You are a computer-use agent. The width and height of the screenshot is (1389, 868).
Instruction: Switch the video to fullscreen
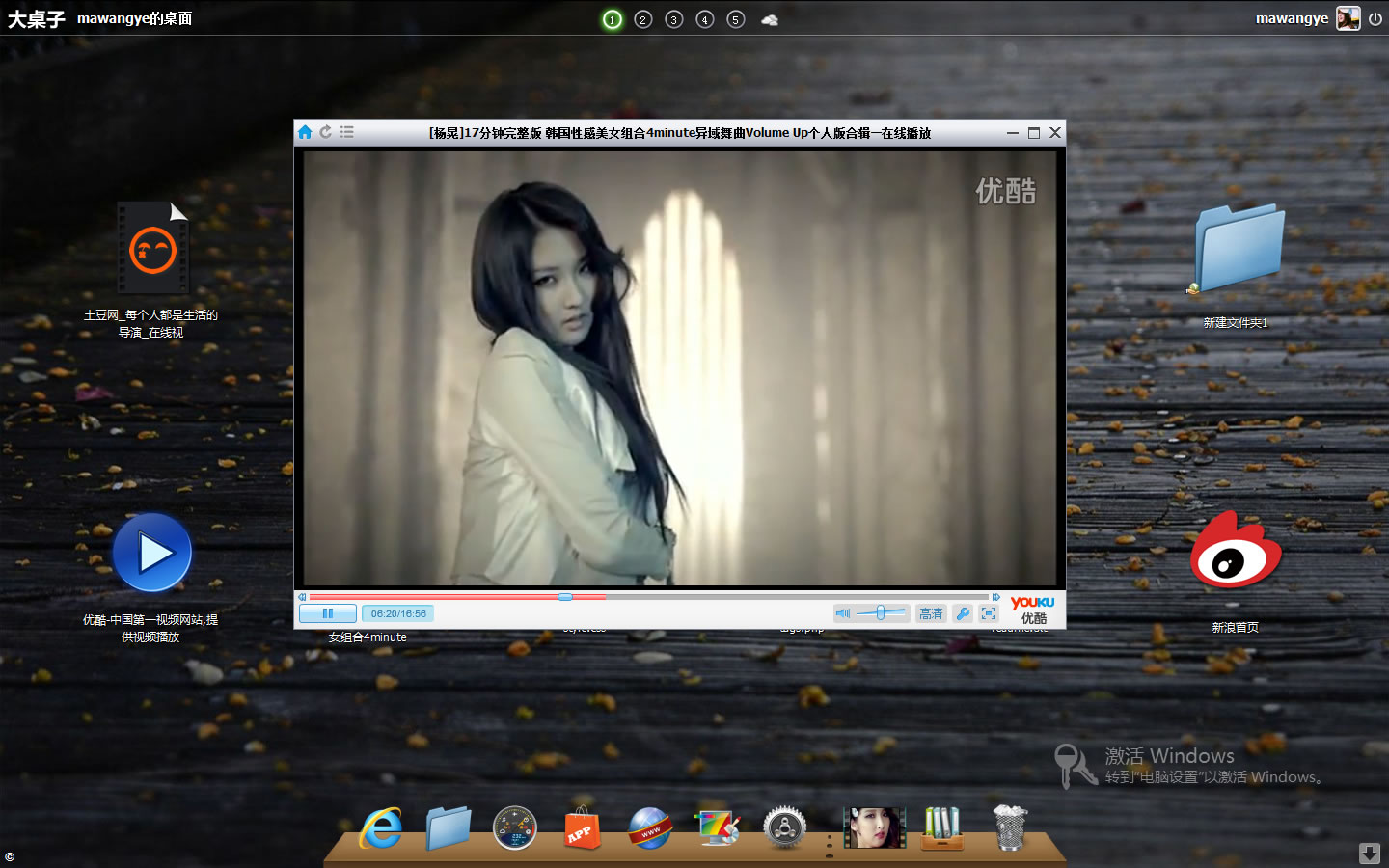989,613
